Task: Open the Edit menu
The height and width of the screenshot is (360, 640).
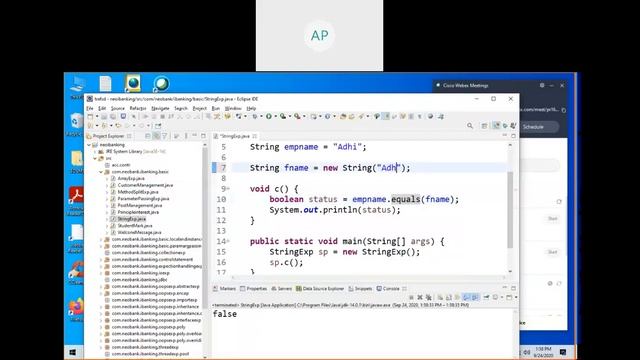Action: click(102, 108)
